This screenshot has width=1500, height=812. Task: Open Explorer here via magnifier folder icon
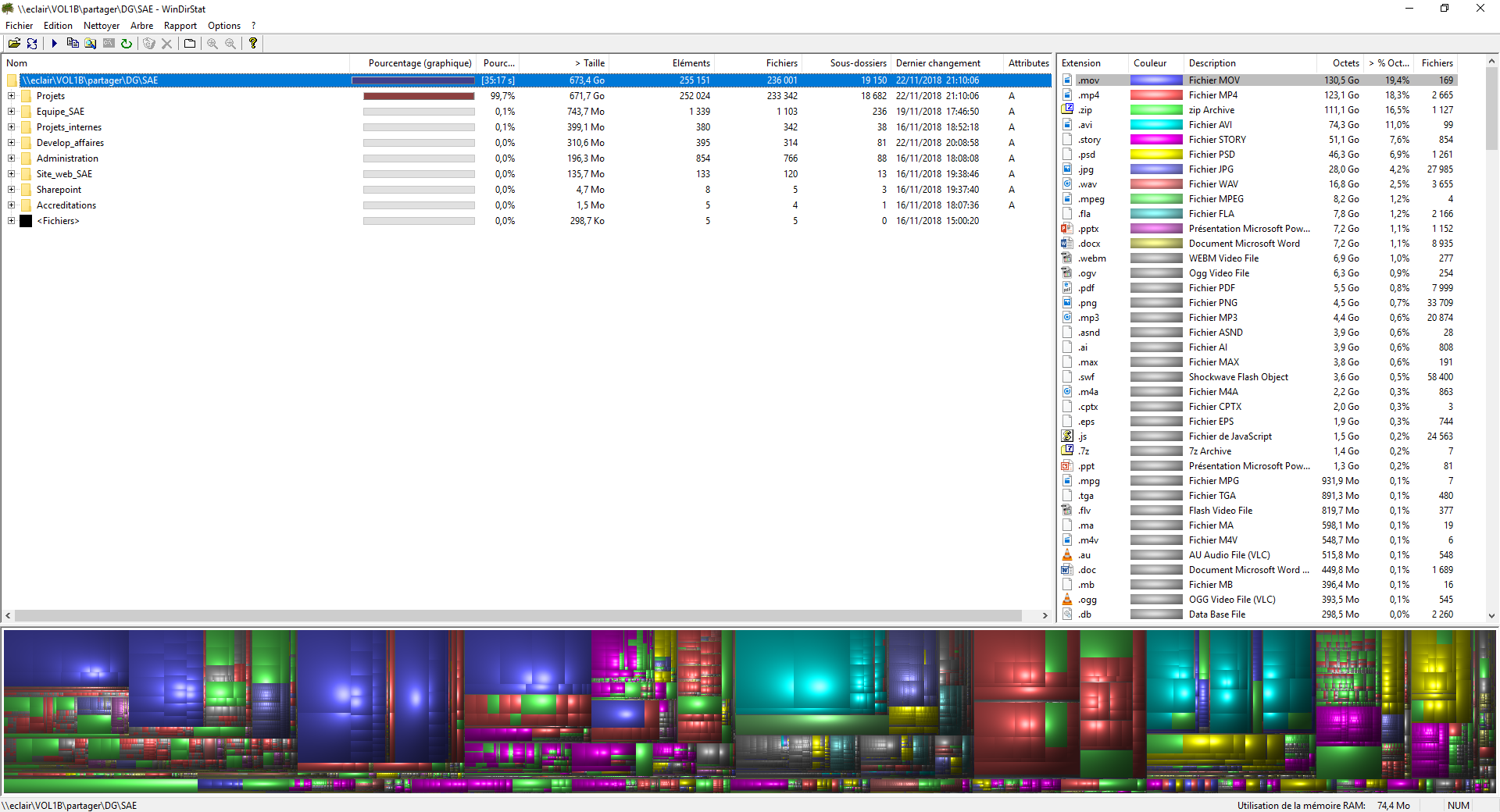pos(91,44)
